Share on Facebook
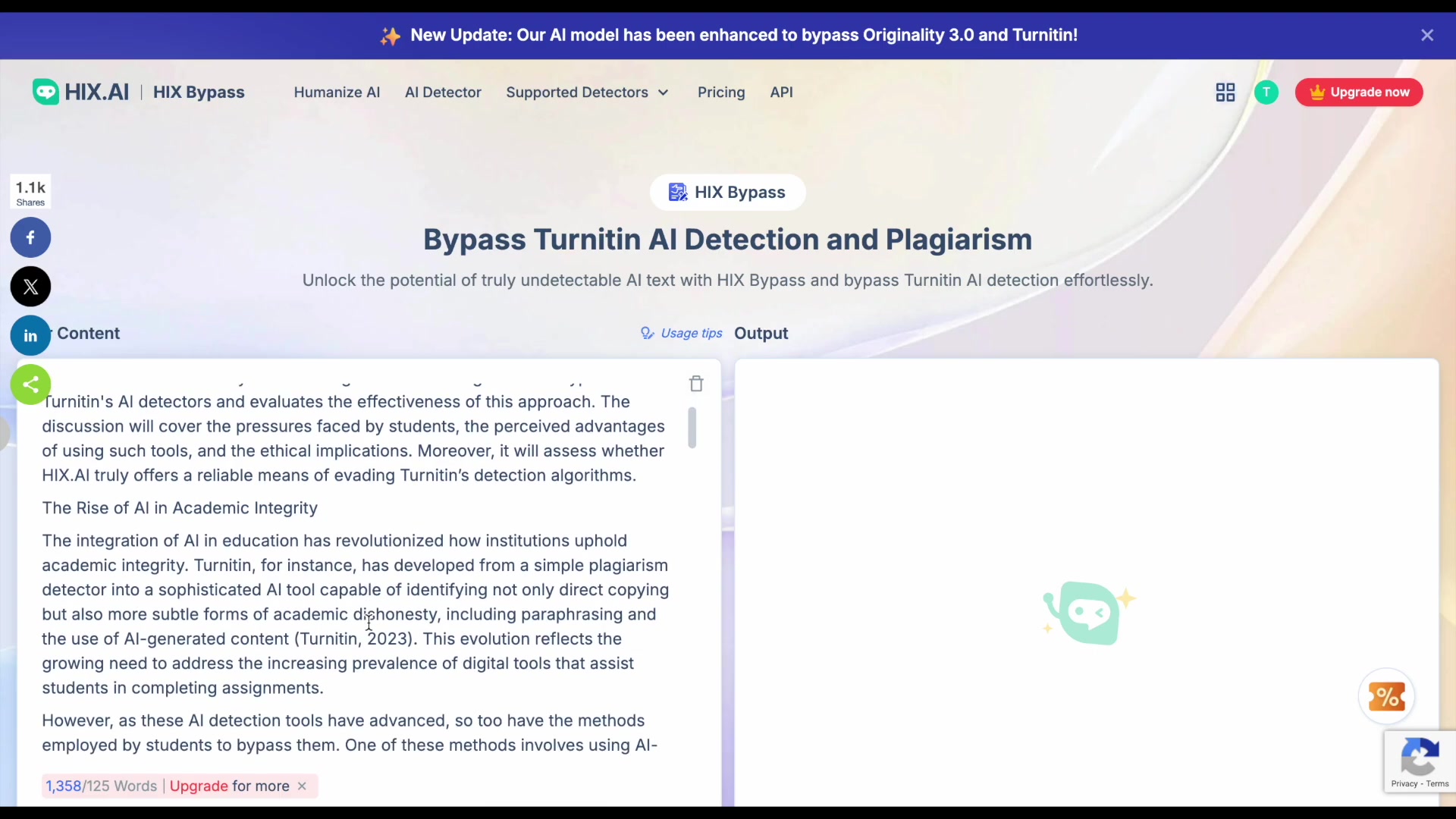Image resolution: width=1456 pixels, height=819 pixels. (x=30, y=237)
